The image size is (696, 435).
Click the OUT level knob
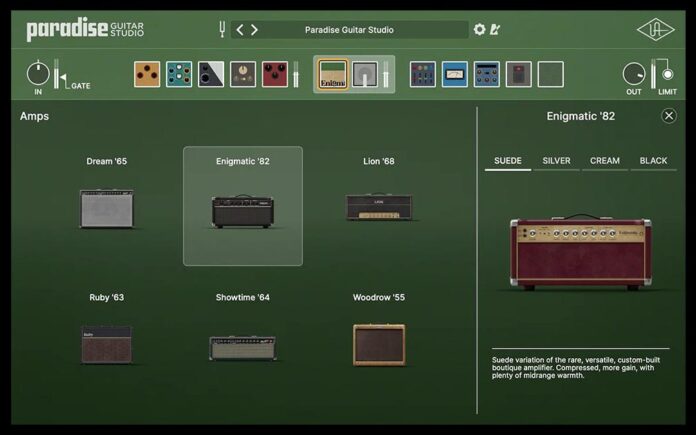pyautogui.click(x=634, y=74)
